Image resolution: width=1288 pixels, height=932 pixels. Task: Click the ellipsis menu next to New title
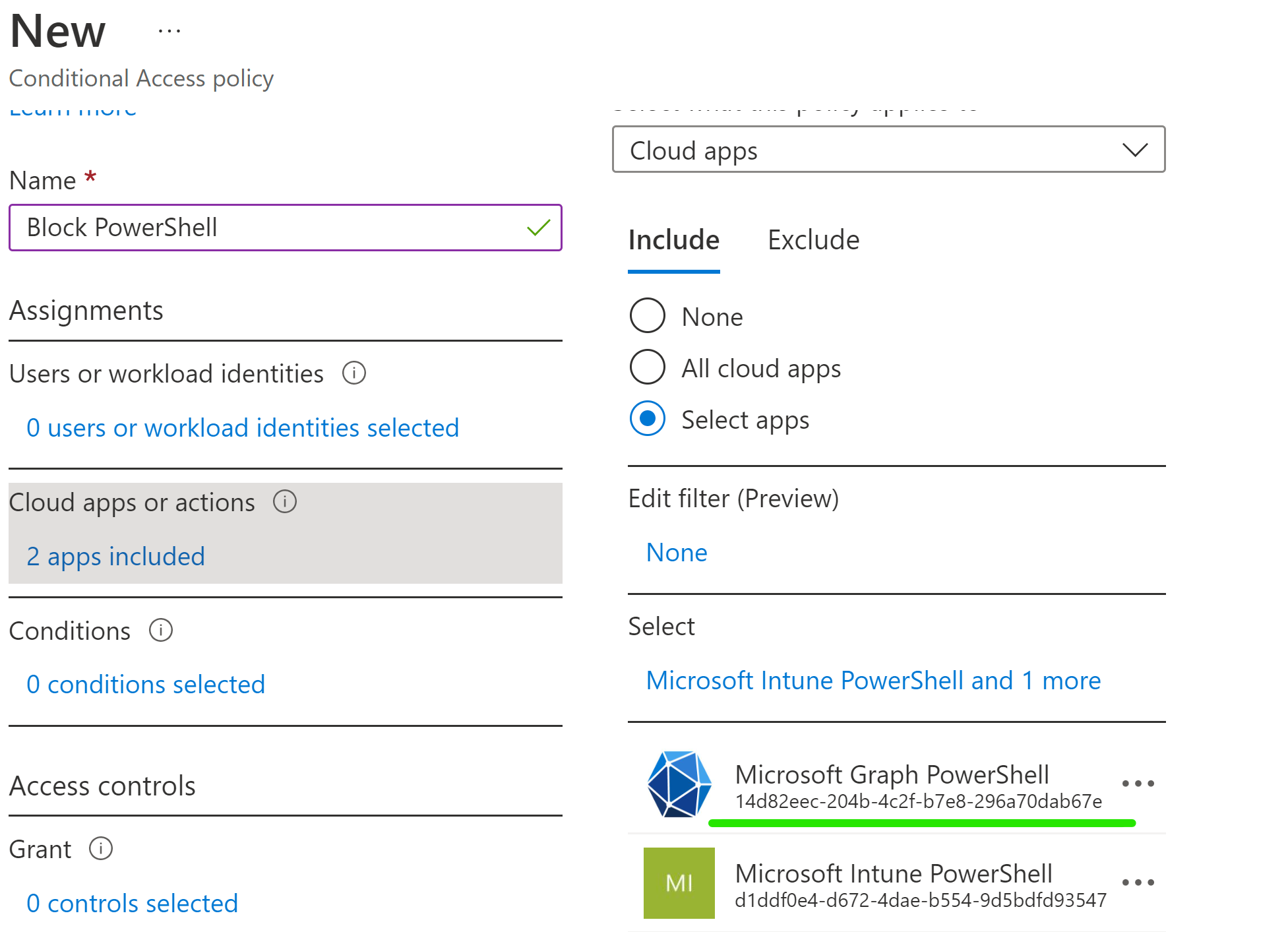pyautogui.click(x=169, y=31)
